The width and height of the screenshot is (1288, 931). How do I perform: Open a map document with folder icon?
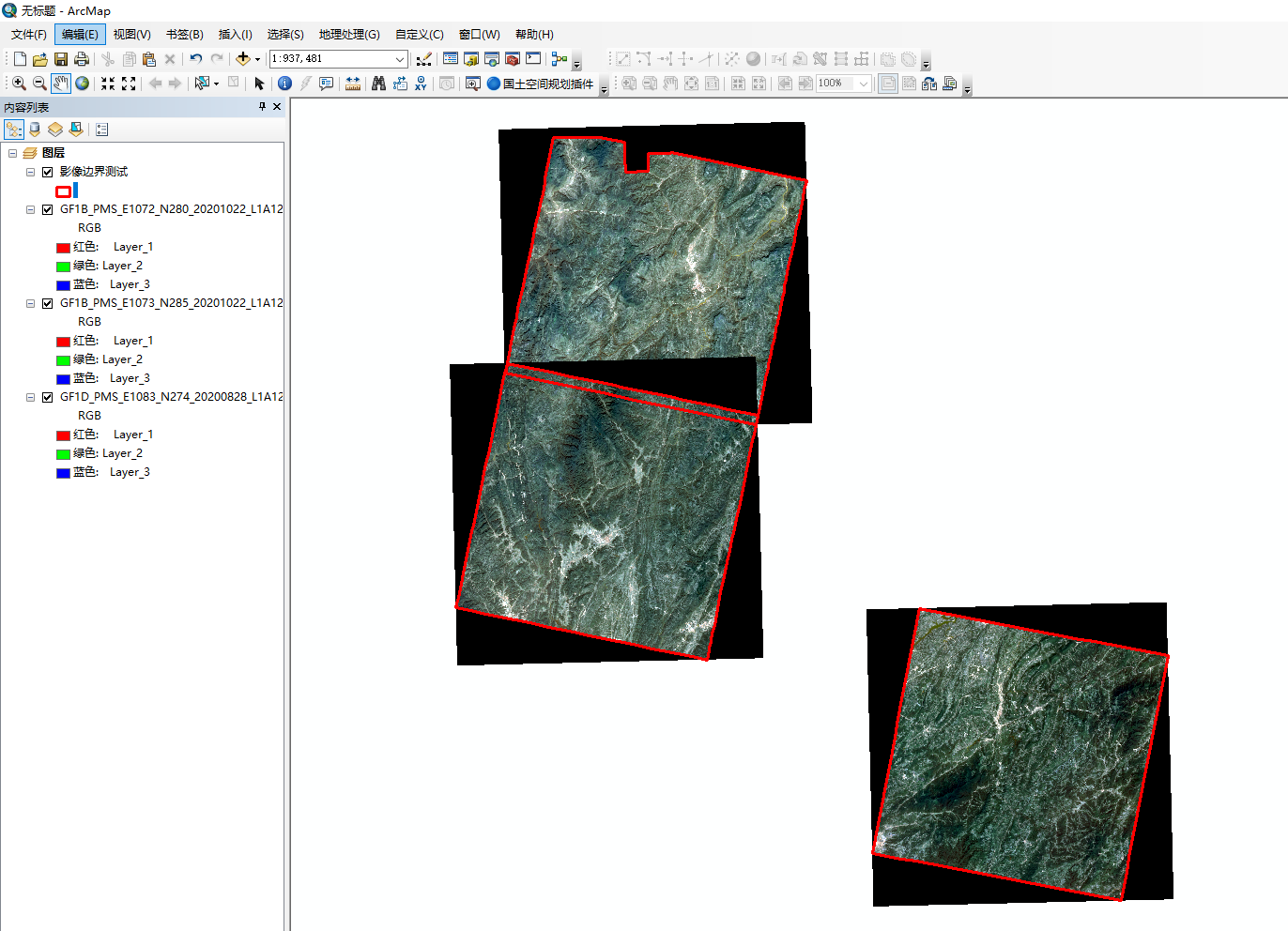[40, 59]
